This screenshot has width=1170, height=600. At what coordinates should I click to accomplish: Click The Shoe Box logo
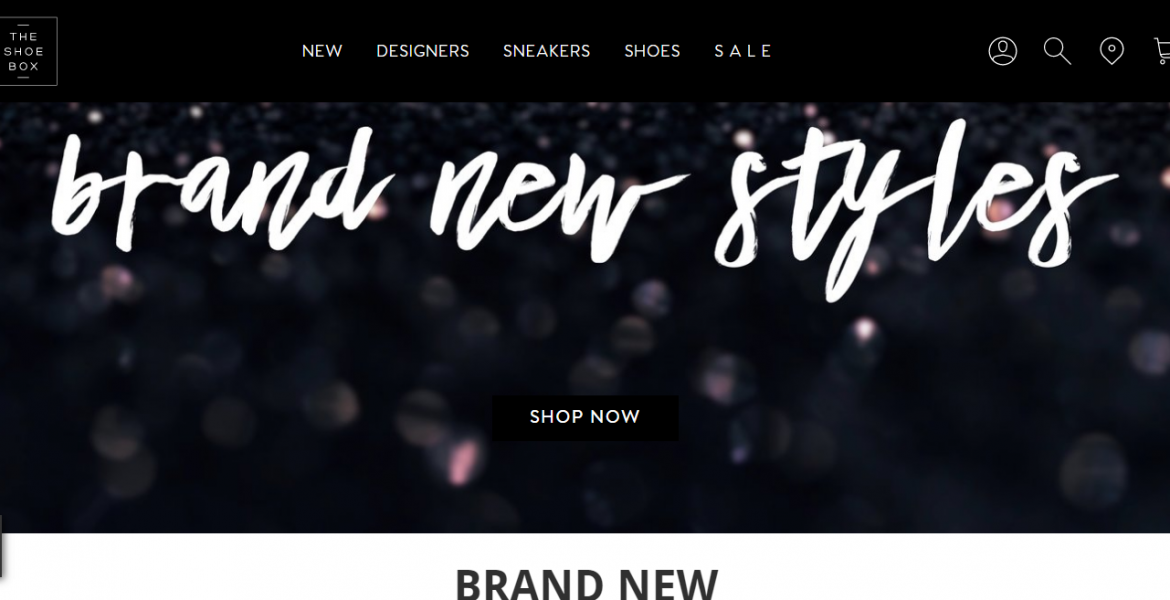(x=26, y=51)
